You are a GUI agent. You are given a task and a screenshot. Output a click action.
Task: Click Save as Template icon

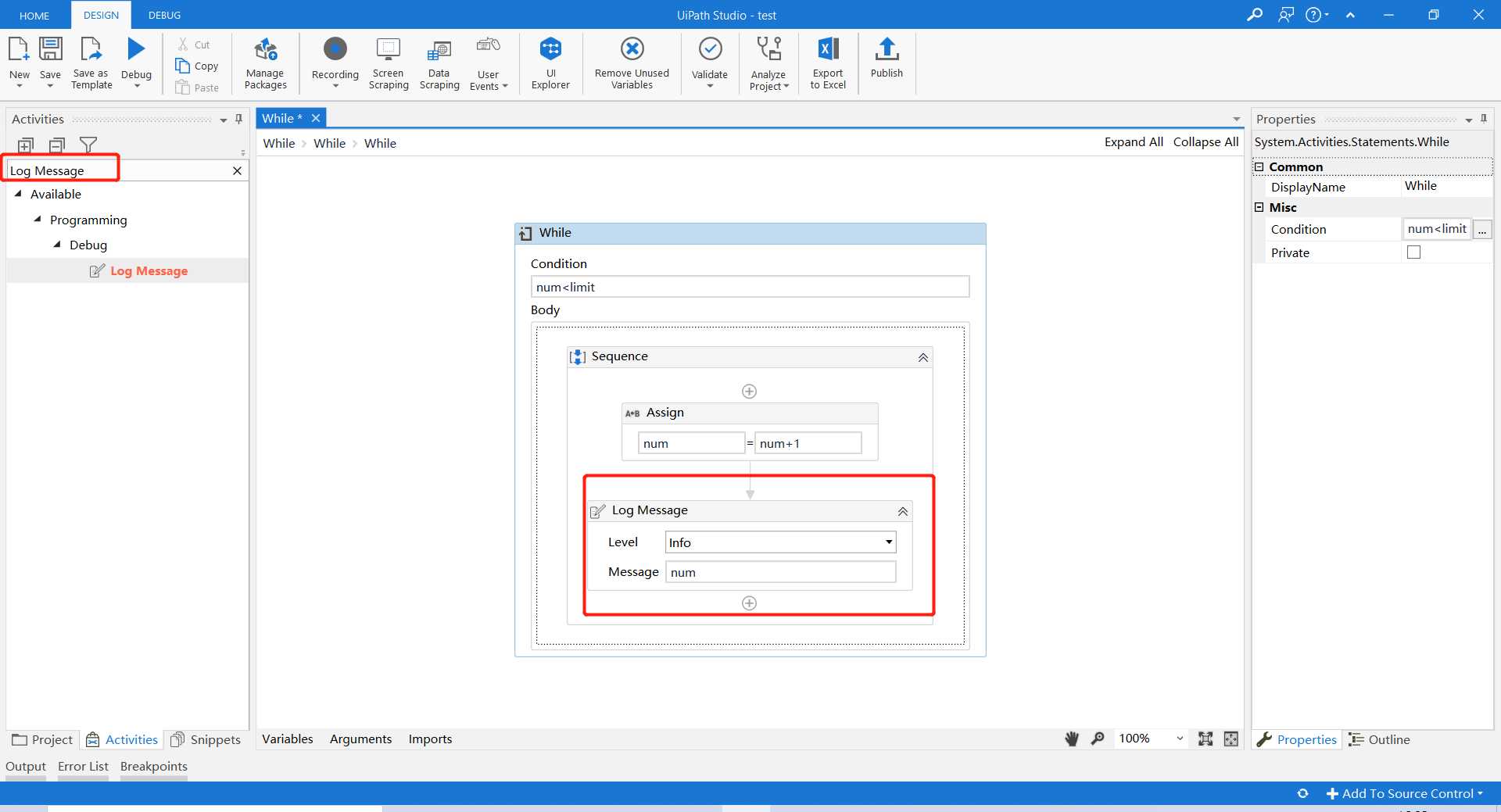pos(91,49)
